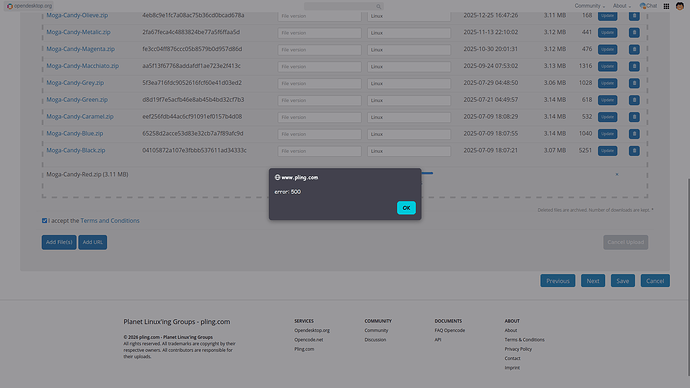Delete the Moga-Candy-Blue.zip file

634,134
